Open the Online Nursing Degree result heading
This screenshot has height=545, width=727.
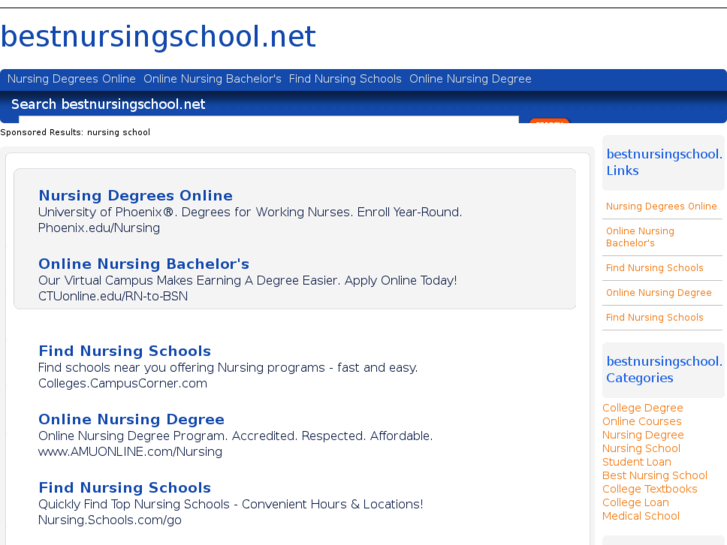131,419
